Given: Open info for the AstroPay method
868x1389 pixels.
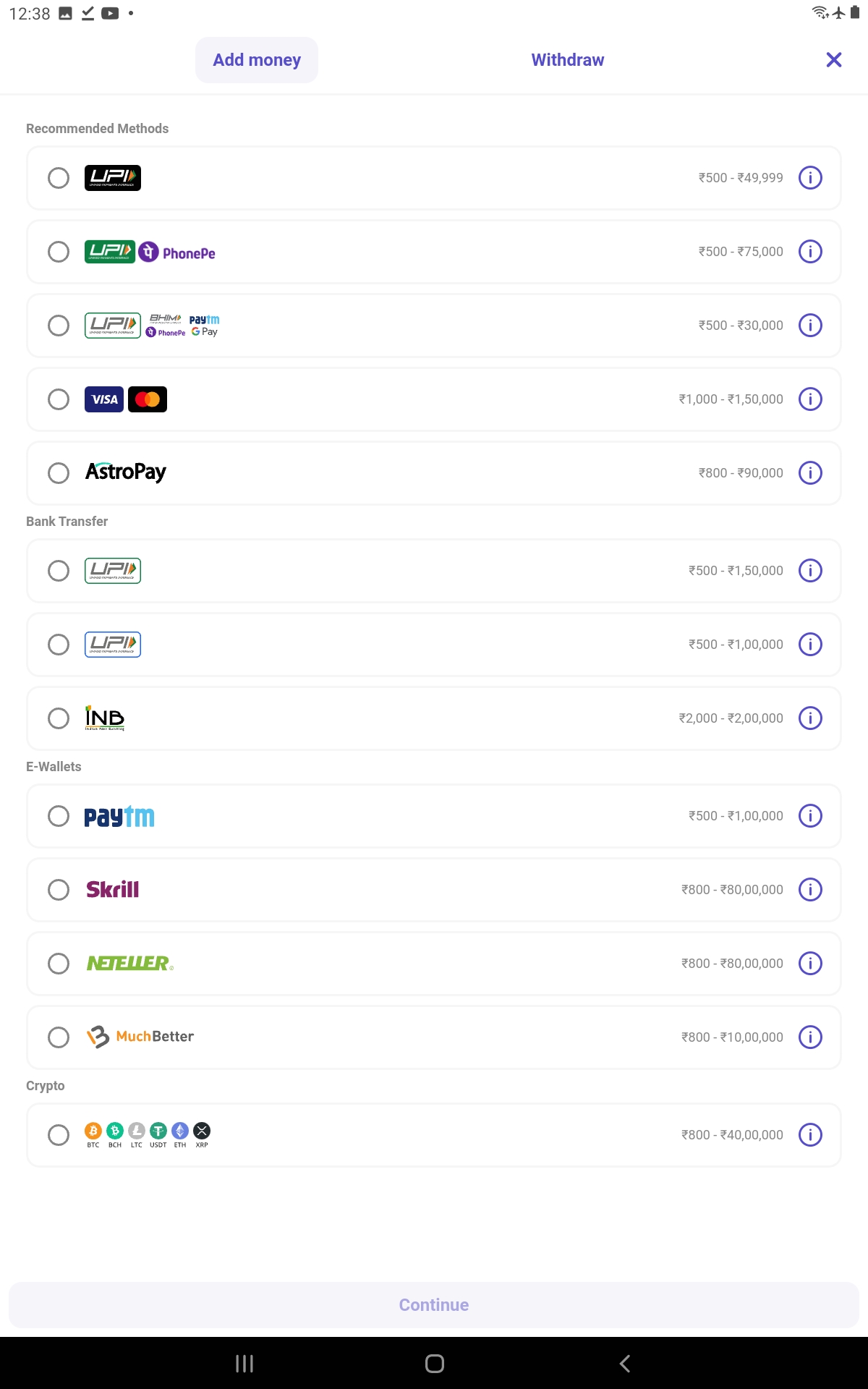Looking at the screenshot, I should [810, 473].
